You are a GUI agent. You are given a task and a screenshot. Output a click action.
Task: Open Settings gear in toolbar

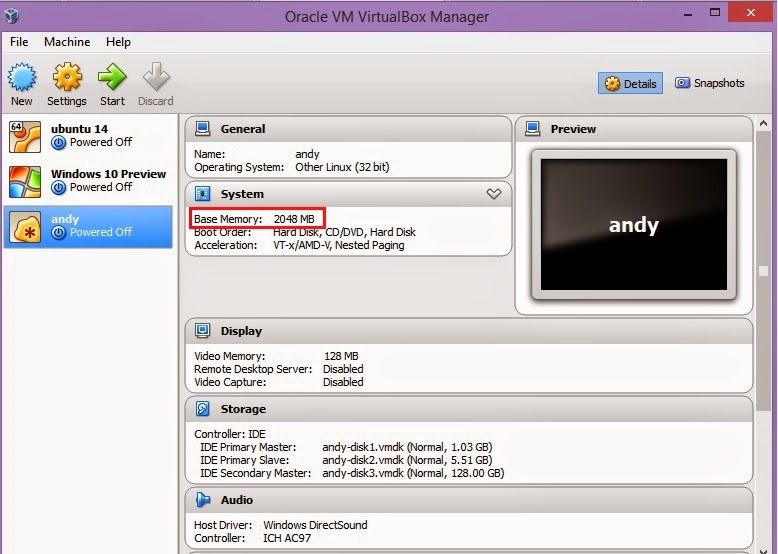tap(67, 77)
